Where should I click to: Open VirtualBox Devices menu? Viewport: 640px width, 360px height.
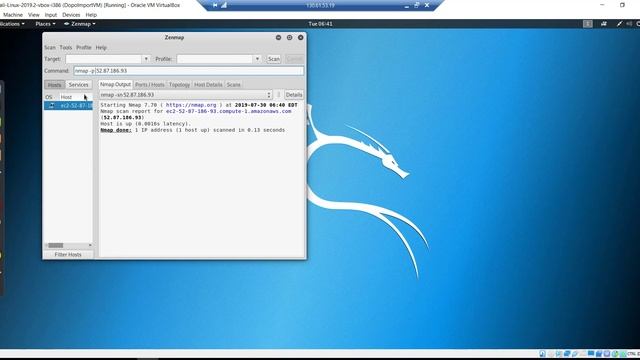coord(71,15)
